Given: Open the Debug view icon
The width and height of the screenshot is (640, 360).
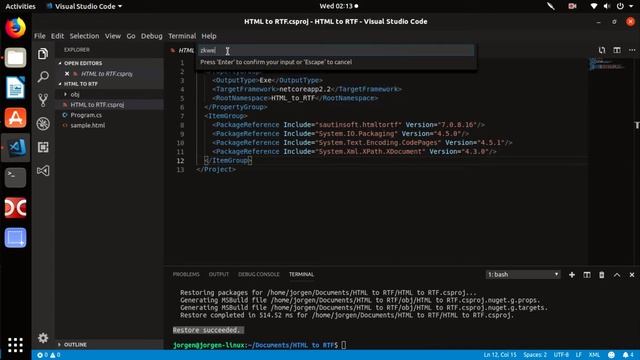Looking at the screenshot, I should pos(43,123).
